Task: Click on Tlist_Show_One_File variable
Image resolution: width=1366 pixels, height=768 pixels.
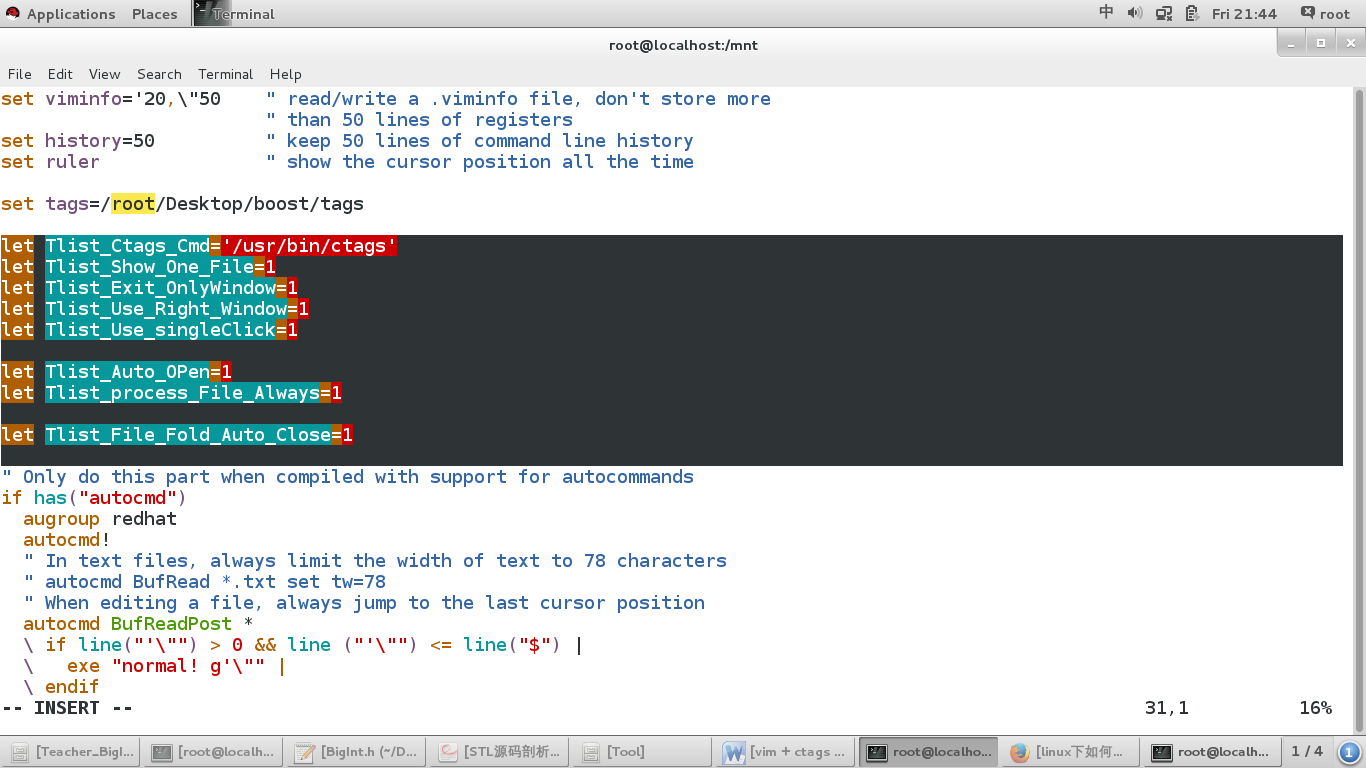Action: point(149,267)
